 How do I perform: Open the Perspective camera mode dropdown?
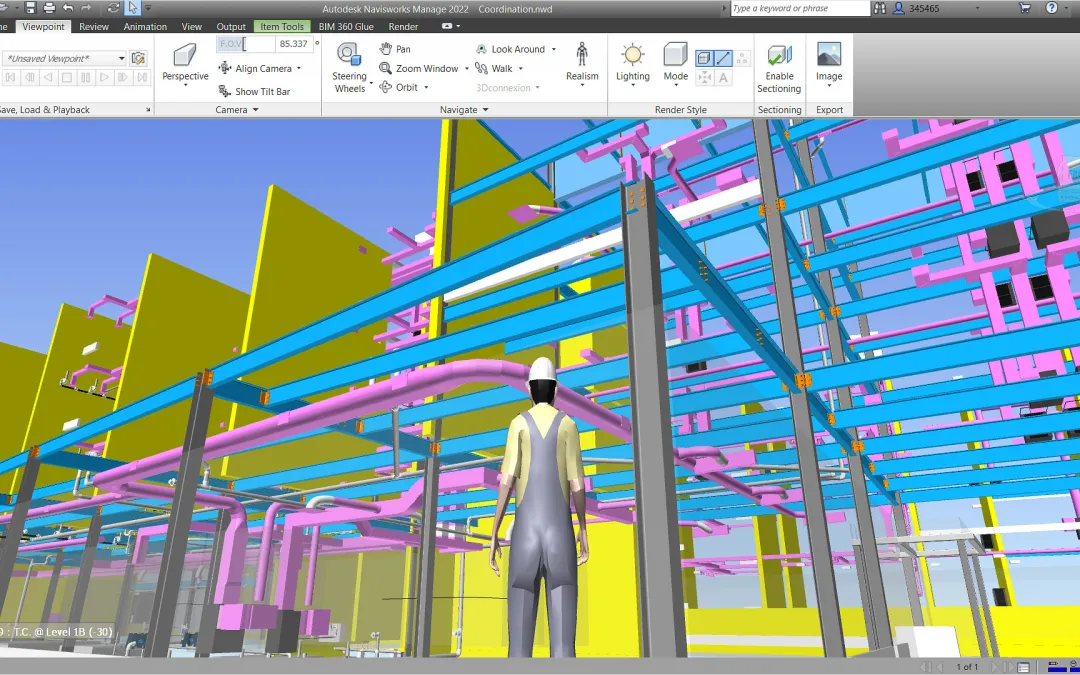click(x=185, y=64)
